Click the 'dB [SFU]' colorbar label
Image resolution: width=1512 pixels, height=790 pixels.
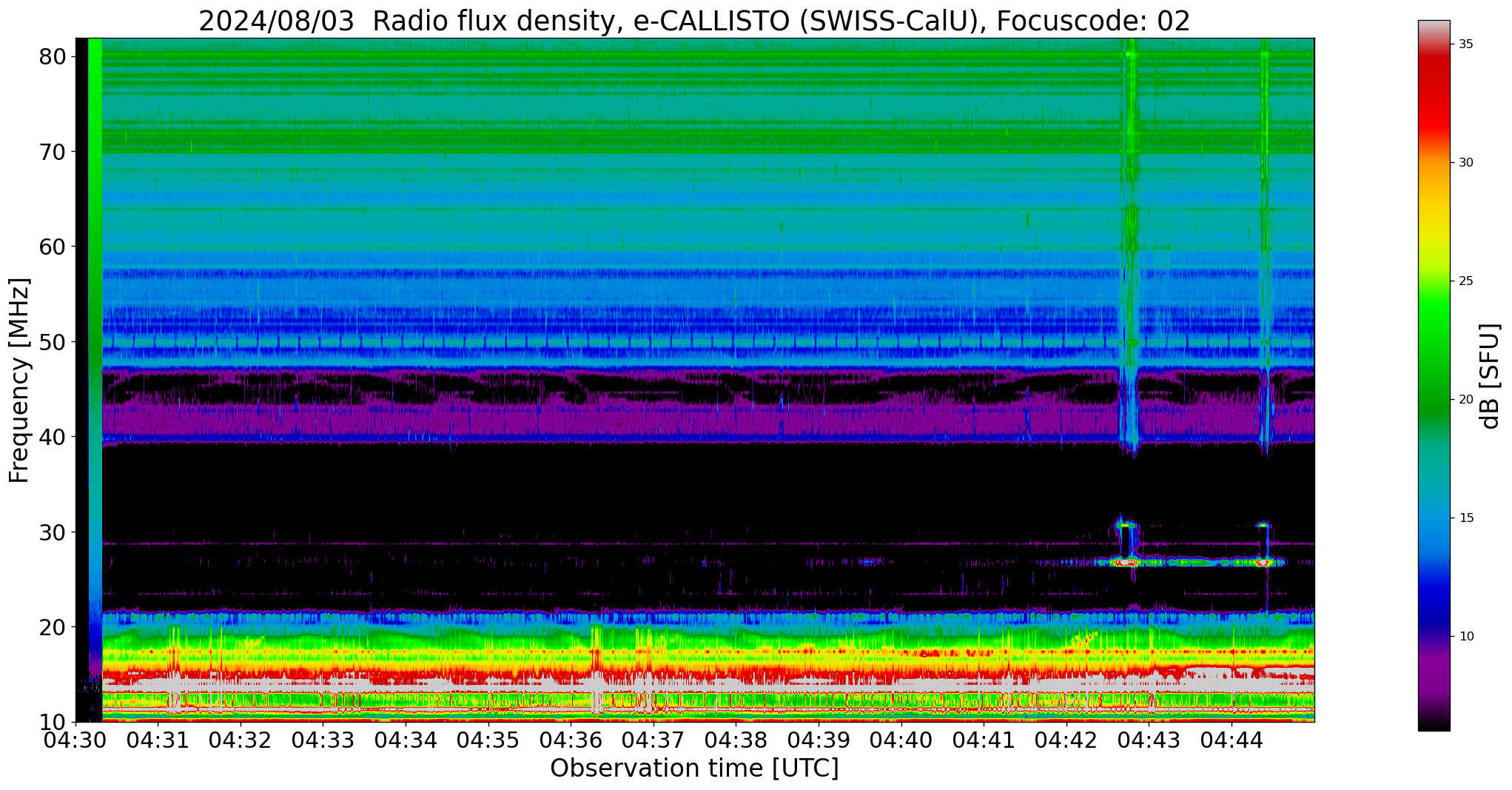[x=1490, y=376]
